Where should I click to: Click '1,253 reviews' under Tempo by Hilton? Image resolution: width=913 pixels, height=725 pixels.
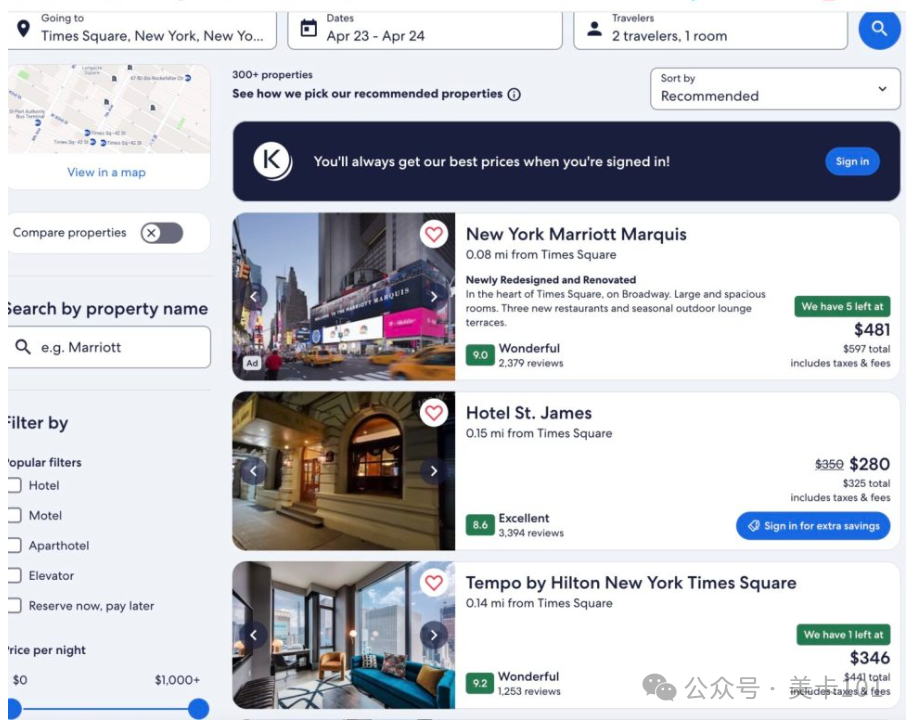(x=529, y=691)
